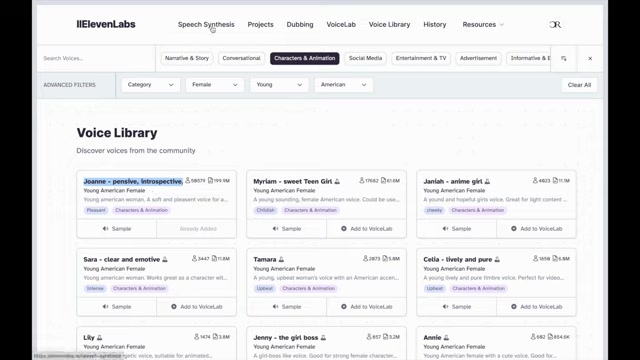Screen dimensions: 640x360
Task: Add Celia - lively and pure to VoiceLab
Action: tap(537, 307)
